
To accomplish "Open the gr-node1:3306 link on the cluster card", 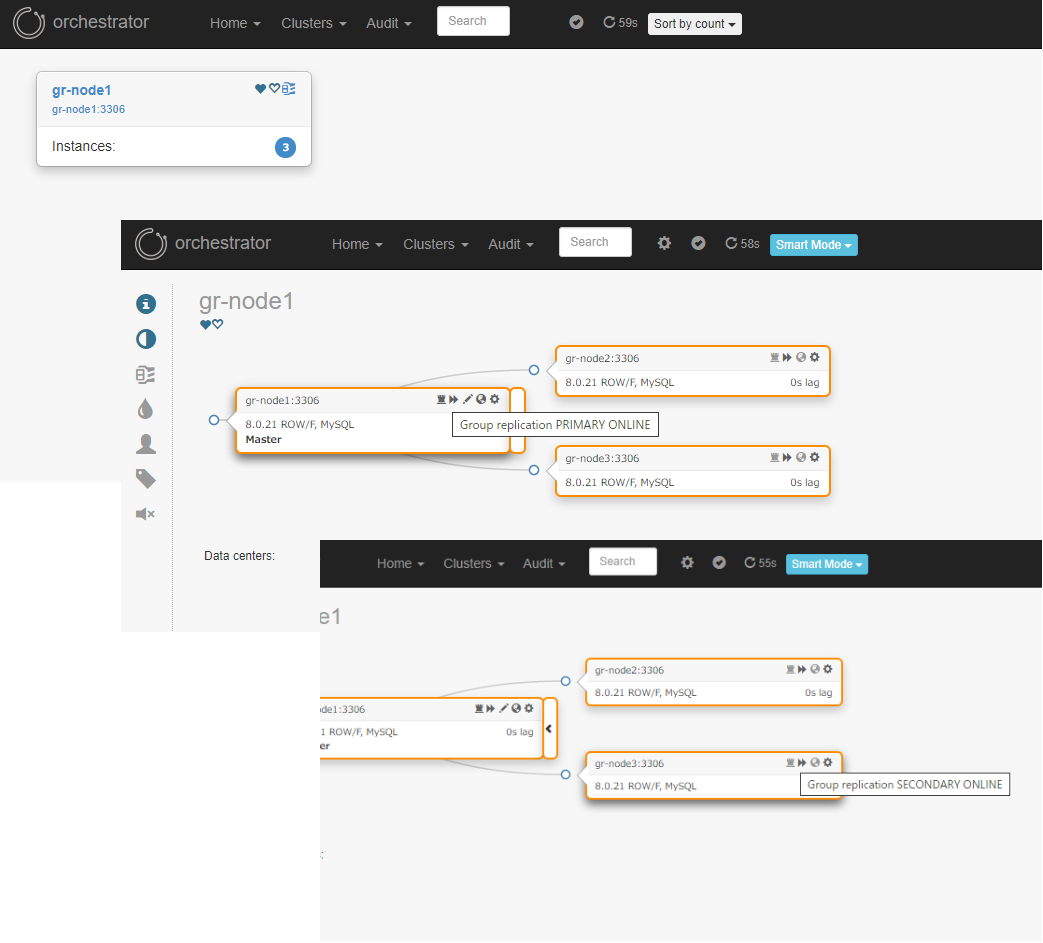I will coord(88,109).
